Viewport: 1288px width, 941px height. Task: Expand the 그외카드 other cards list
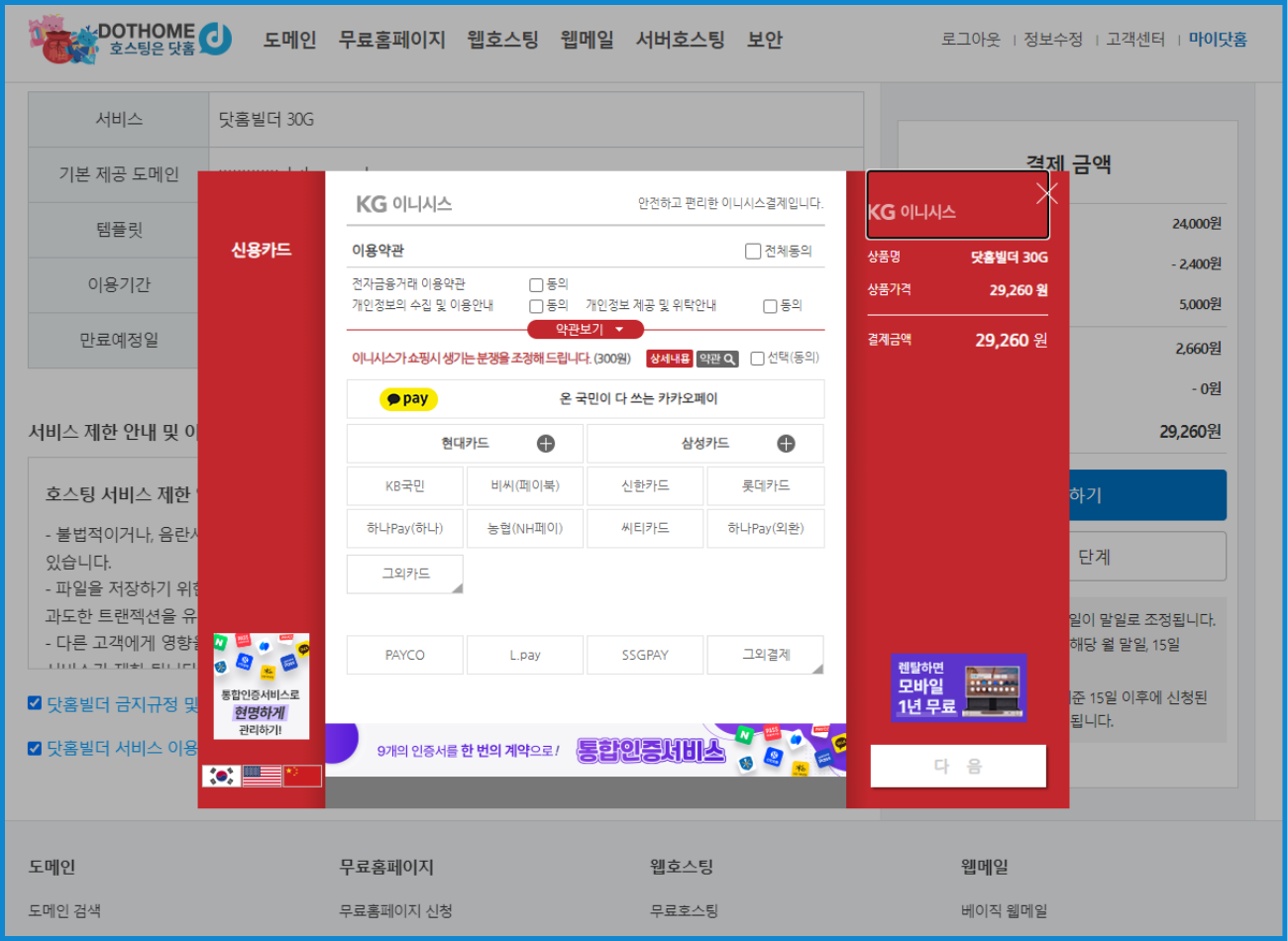point(405,574)
